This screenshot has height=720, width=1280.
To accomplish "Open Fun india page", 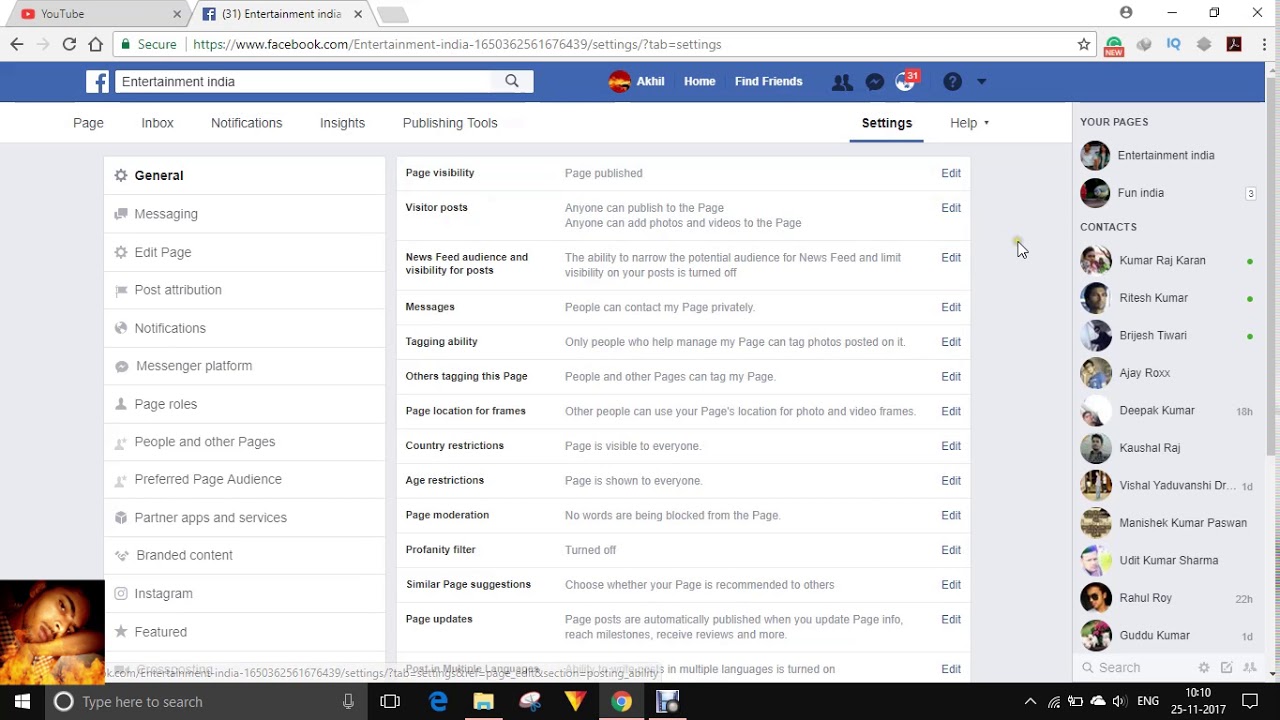I will click(1167, 193).
